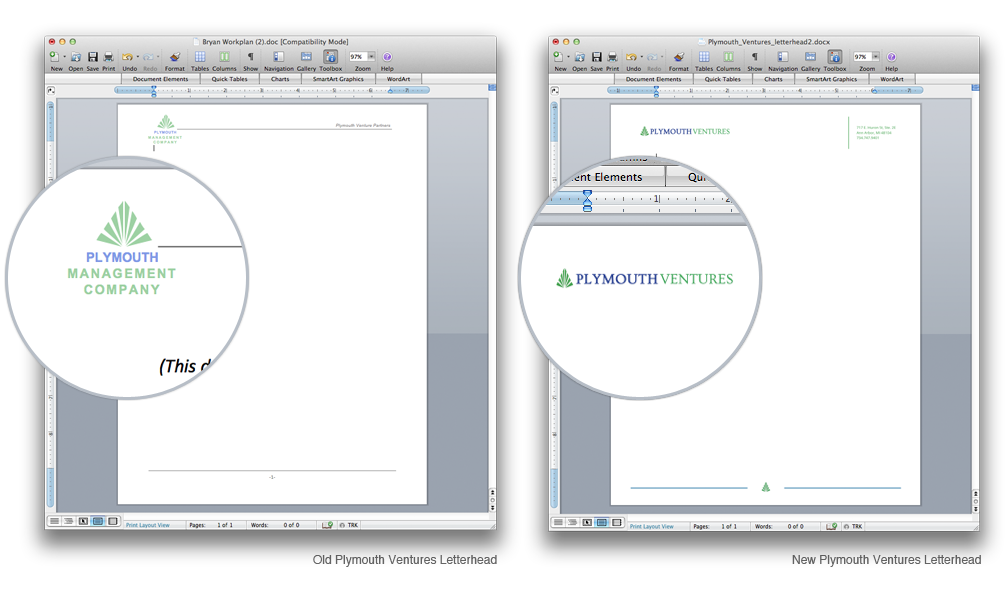Click "Pages: 1 of 1" in Bryan Workplan status bar
This screenshot has width=1006, height=610.
click(211, 525)
